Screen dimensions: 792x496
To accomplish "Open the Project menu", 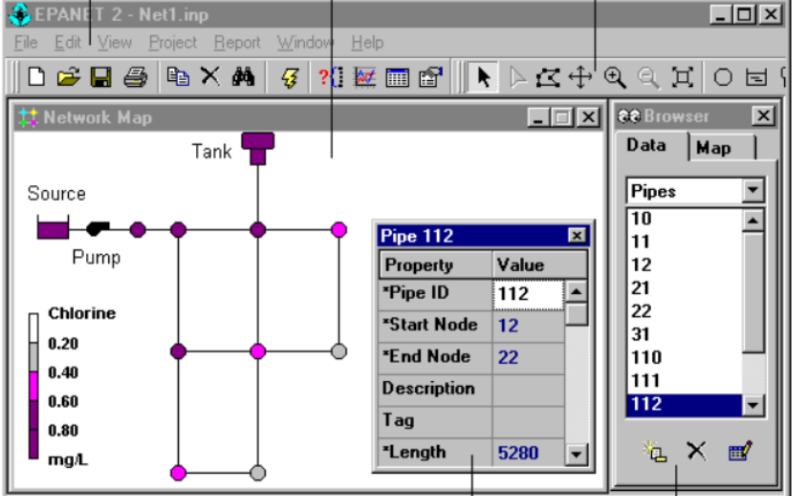I will [173, 43].
